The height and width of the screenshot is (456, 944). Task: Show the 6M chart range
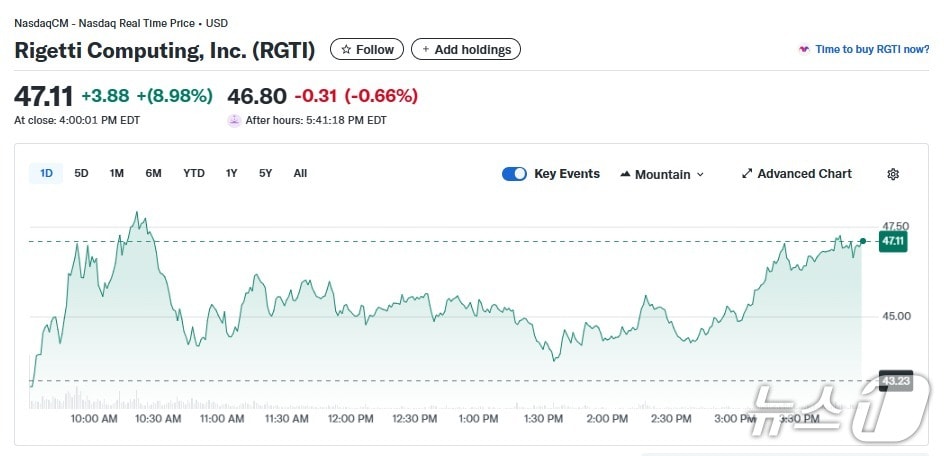pyautogui.click(x=153, y=173)
